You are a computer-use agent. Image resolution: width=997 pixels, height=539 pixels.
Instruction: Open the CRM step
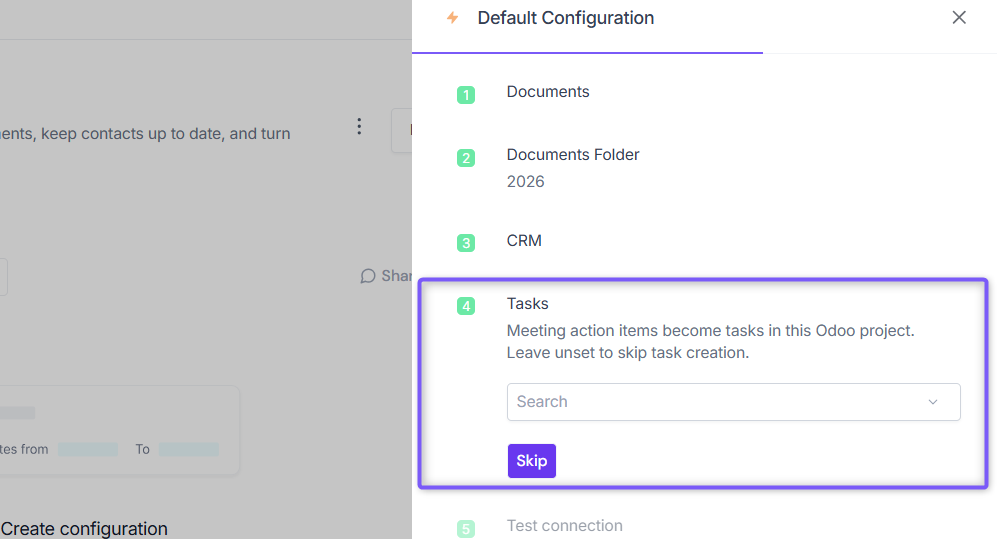(524, 240)
